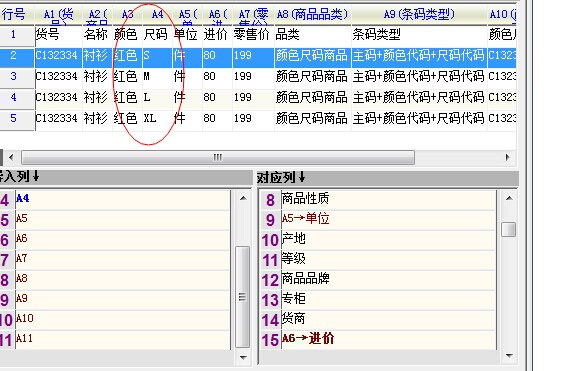
Task: Click the table's horizontal scrollbar left arrow
Action: pyautogui.click(x=11, y=158)
